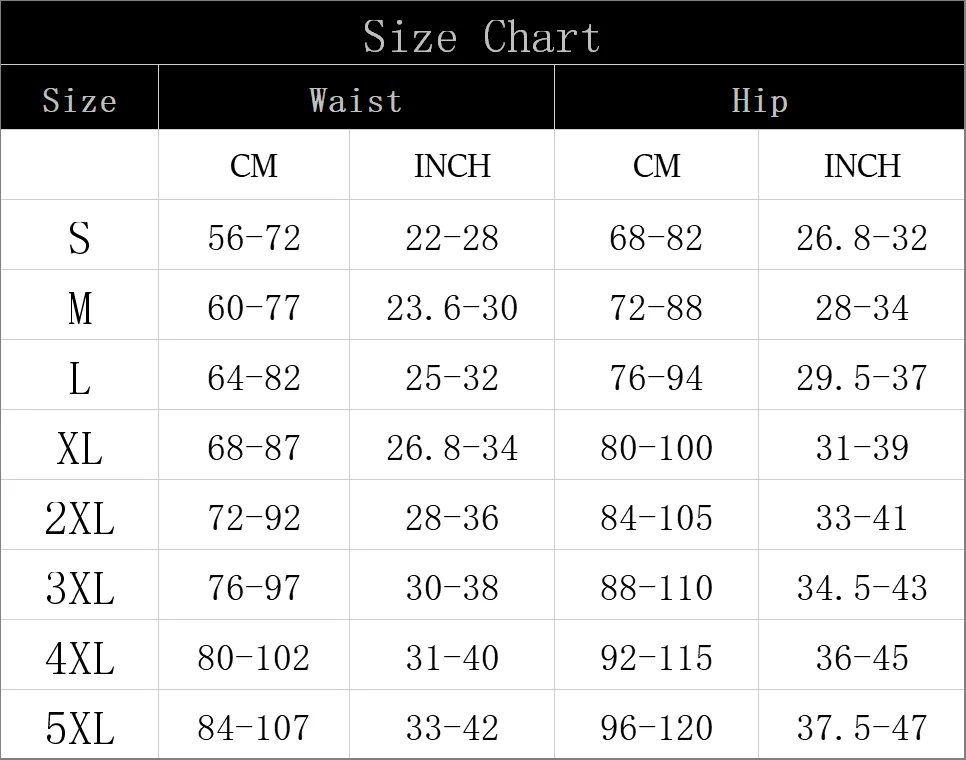Image resolution: width=966 pixels, height=760 pixels.
Task: Select the Waist column header
Action: (355, 100)
